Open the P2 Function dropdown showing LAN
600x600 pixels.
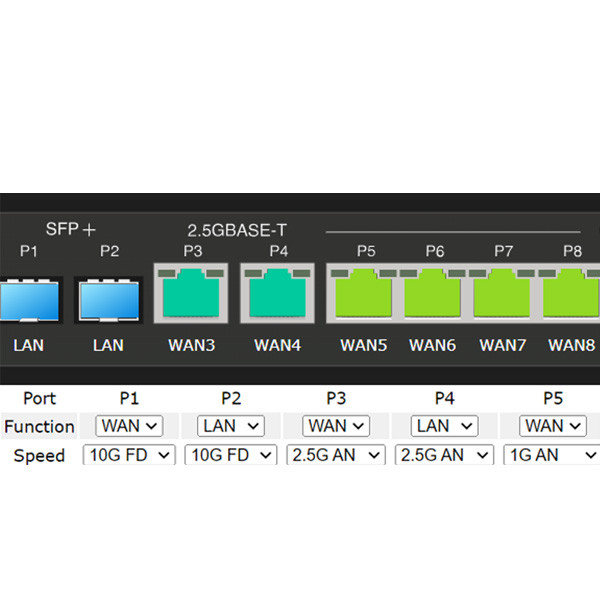tap(231, 426)
